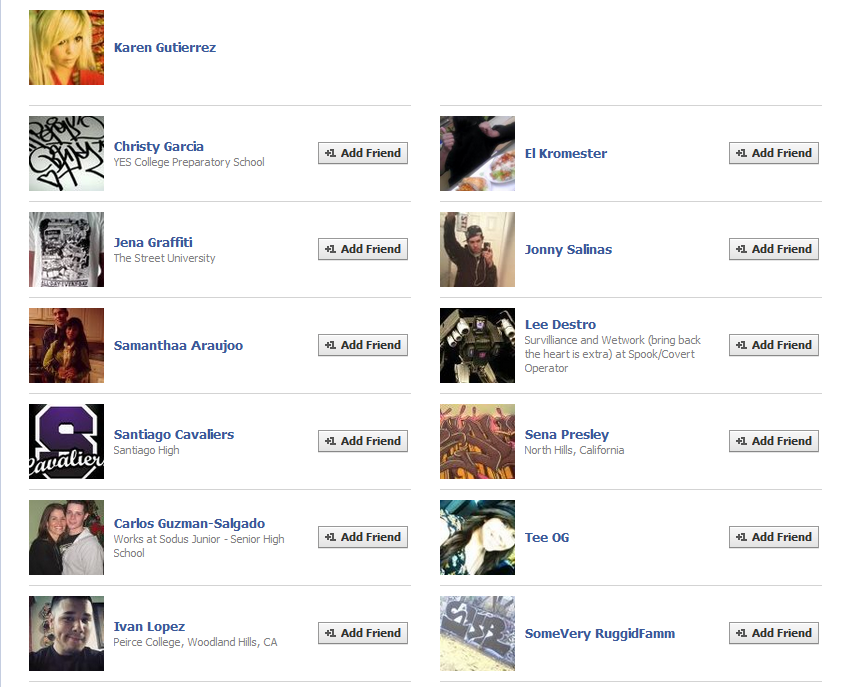This screenshot has width=848, height=687.
Task: Click the Santiago Cavaliers logo thumbnail
Action: 67,441
